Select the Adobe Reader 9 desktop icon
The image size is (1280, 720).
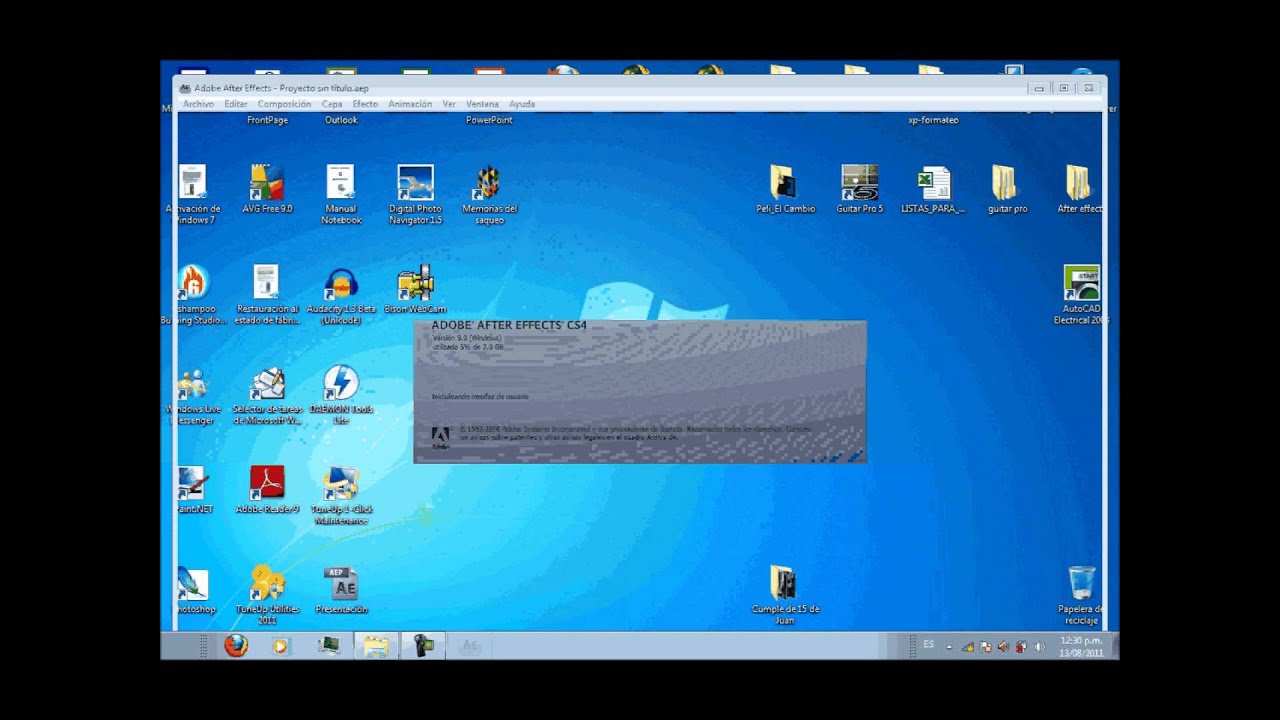point(267,490)
